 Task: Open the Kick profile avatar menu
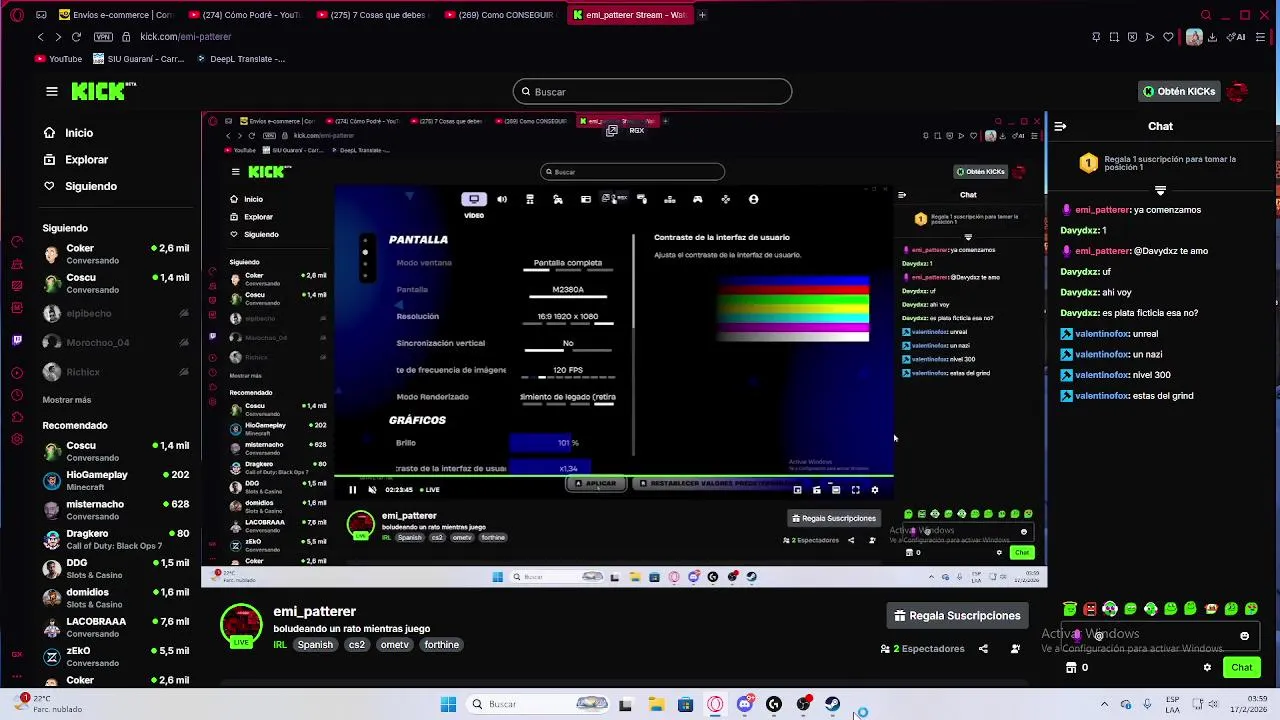tap(1237, 91)
